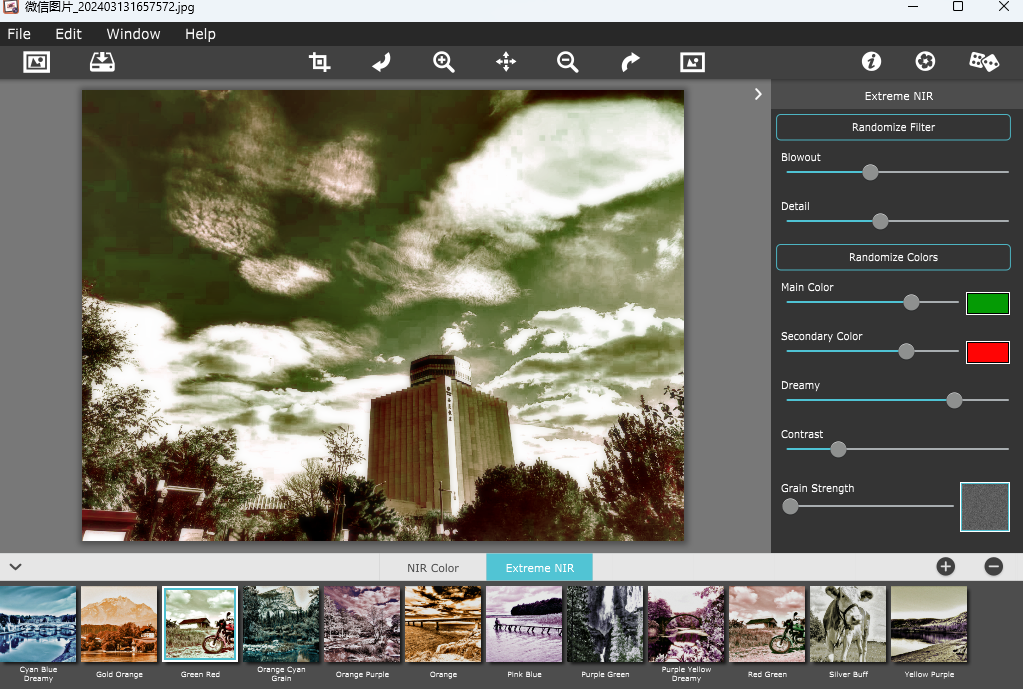Click the Randomize Colors button
The width and height of the screenshot is (1023, 689).
(893, 257)
